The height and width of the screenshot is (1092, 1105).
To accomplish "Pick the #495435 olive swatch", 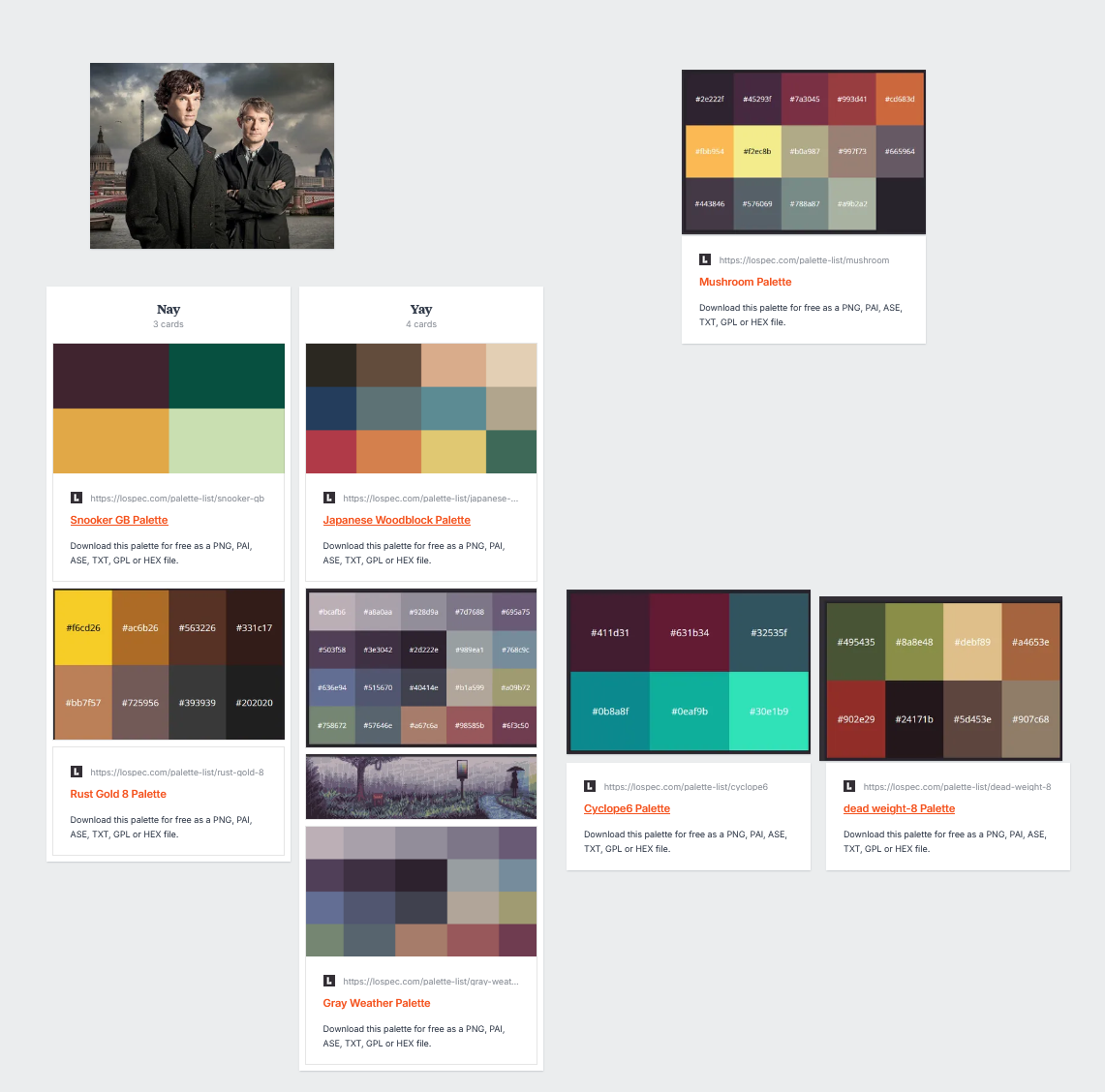I will [x=856, y=642].
